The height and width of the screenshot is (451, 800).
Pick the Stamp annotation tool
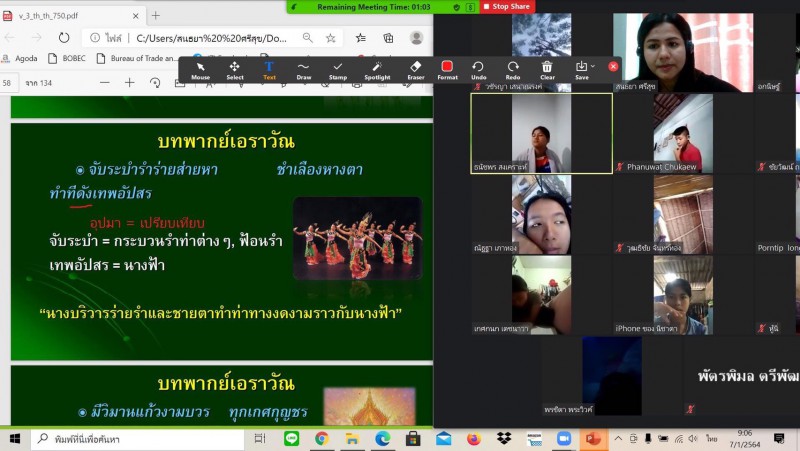pos(338,69)
